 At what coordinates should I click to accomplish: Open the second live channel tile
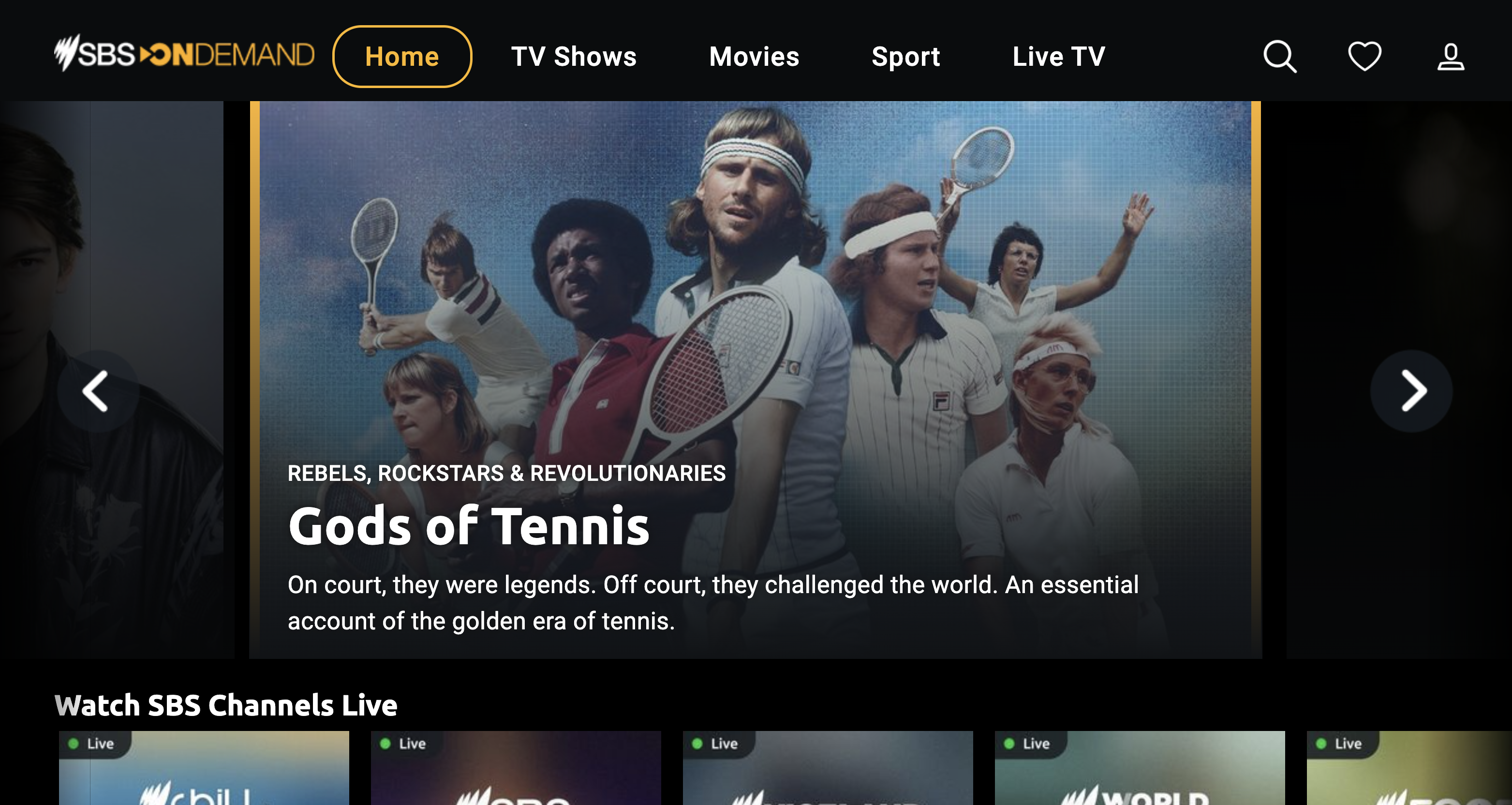tap(516, 767)
